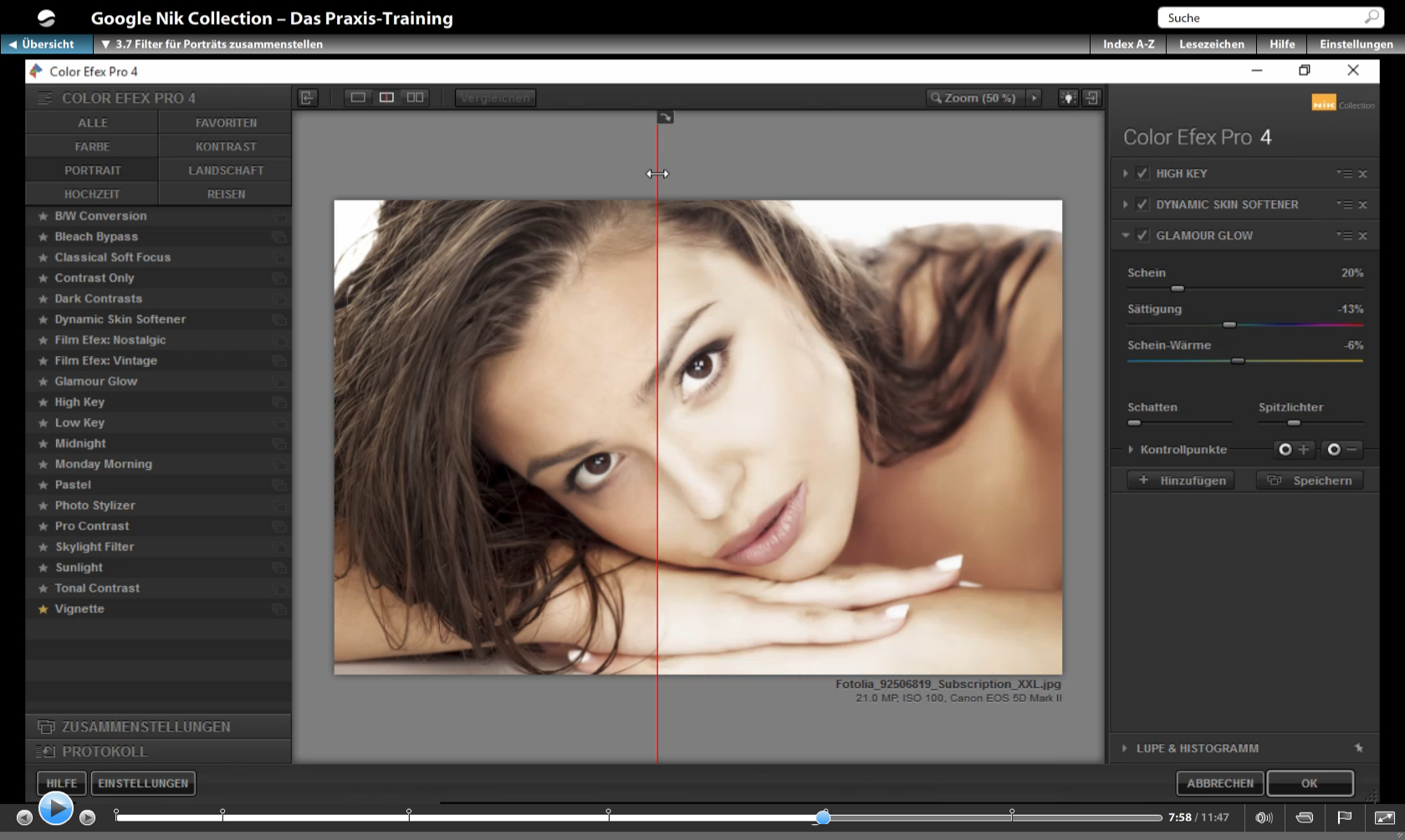Open the Zoom level dropdown arrow
This screenshot has height=840, width=1405.
tap(1035, 98)
